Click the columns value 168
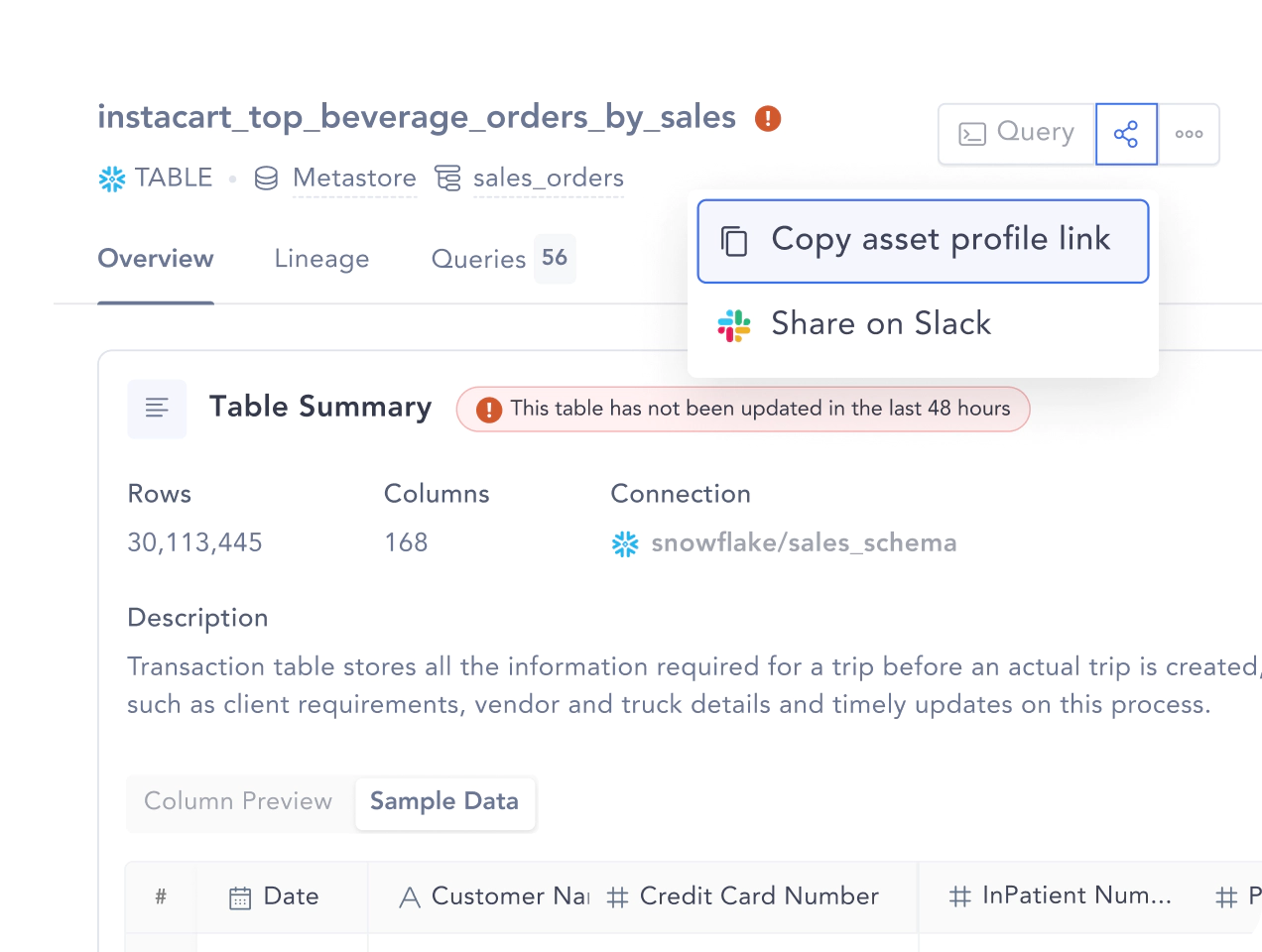 (407, 543)
